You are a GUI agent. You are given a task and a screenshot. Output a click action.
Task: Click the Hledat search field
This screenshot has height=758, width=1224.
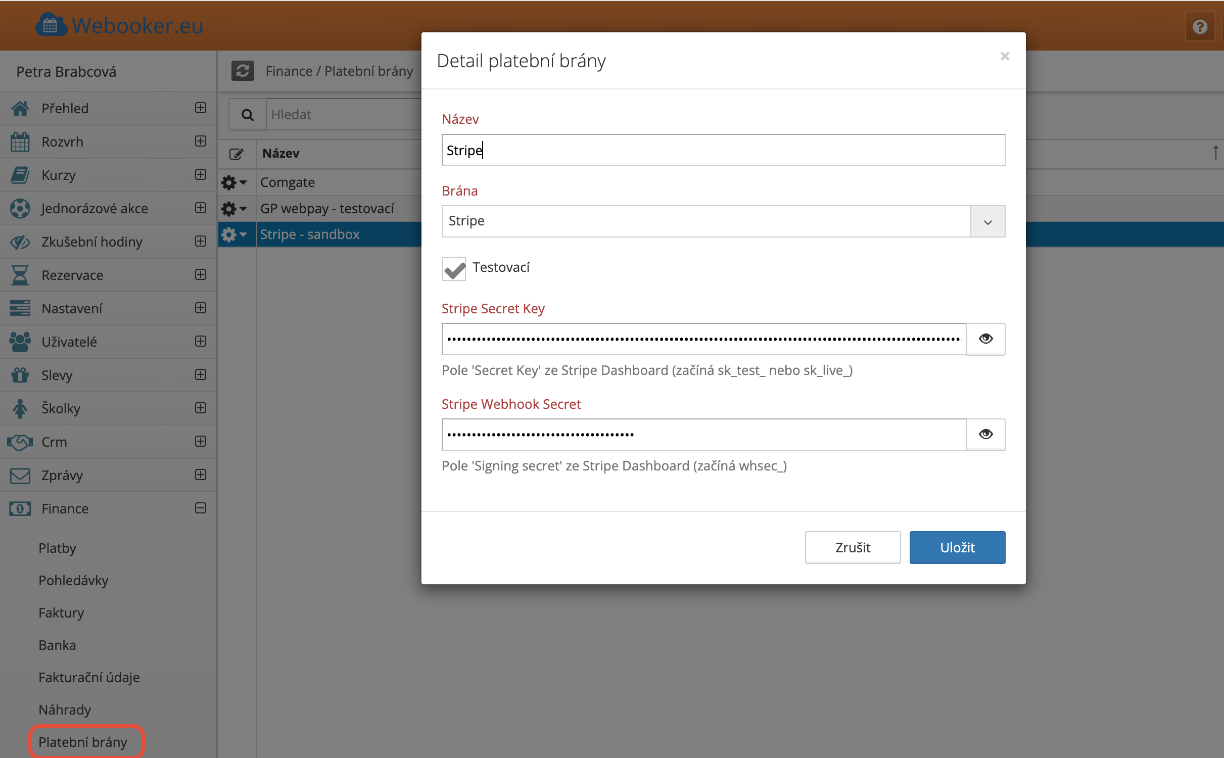(x=343, y=115)
